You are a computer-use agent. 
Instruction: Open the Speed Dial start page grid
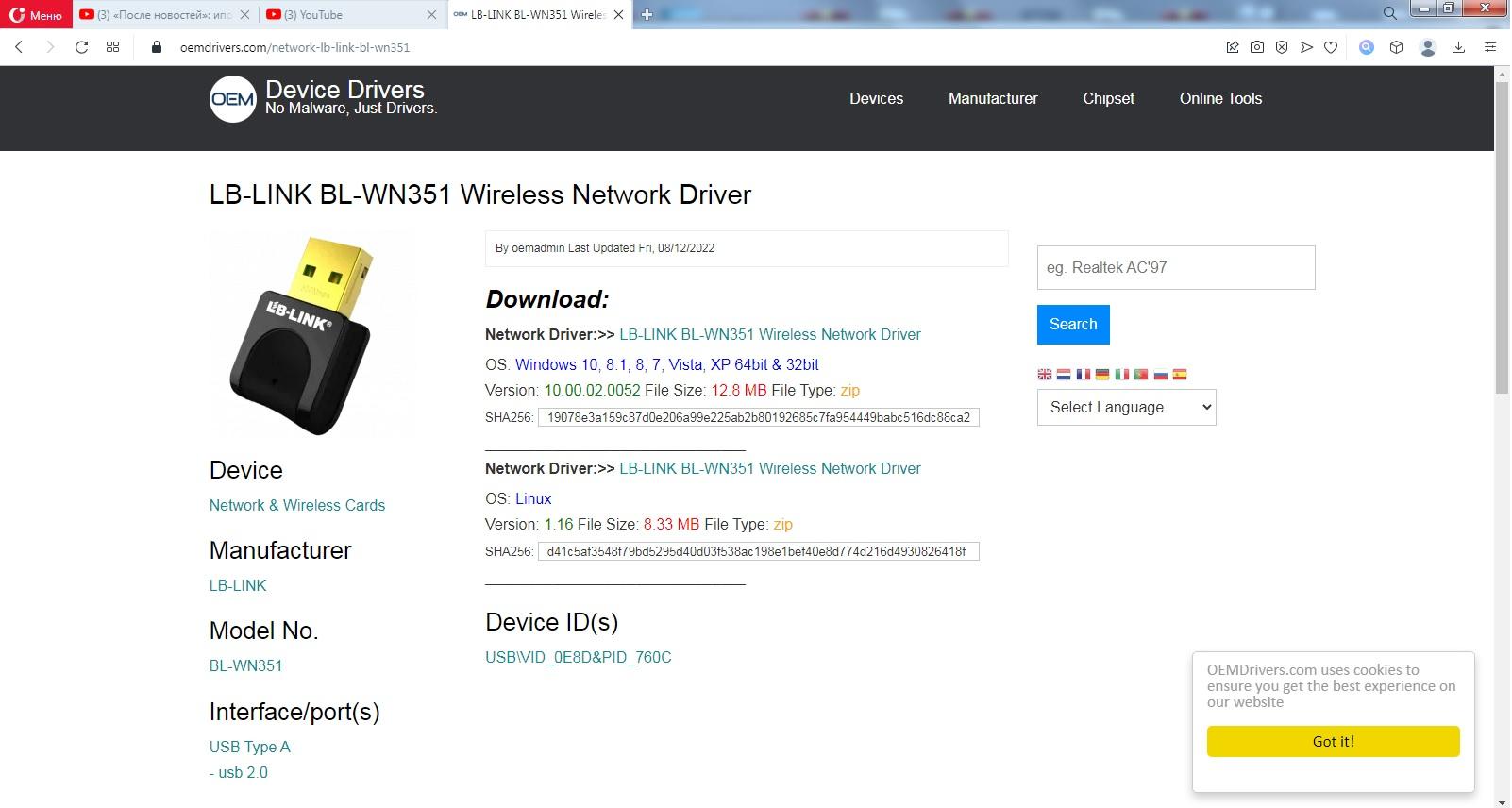point(113,47)
